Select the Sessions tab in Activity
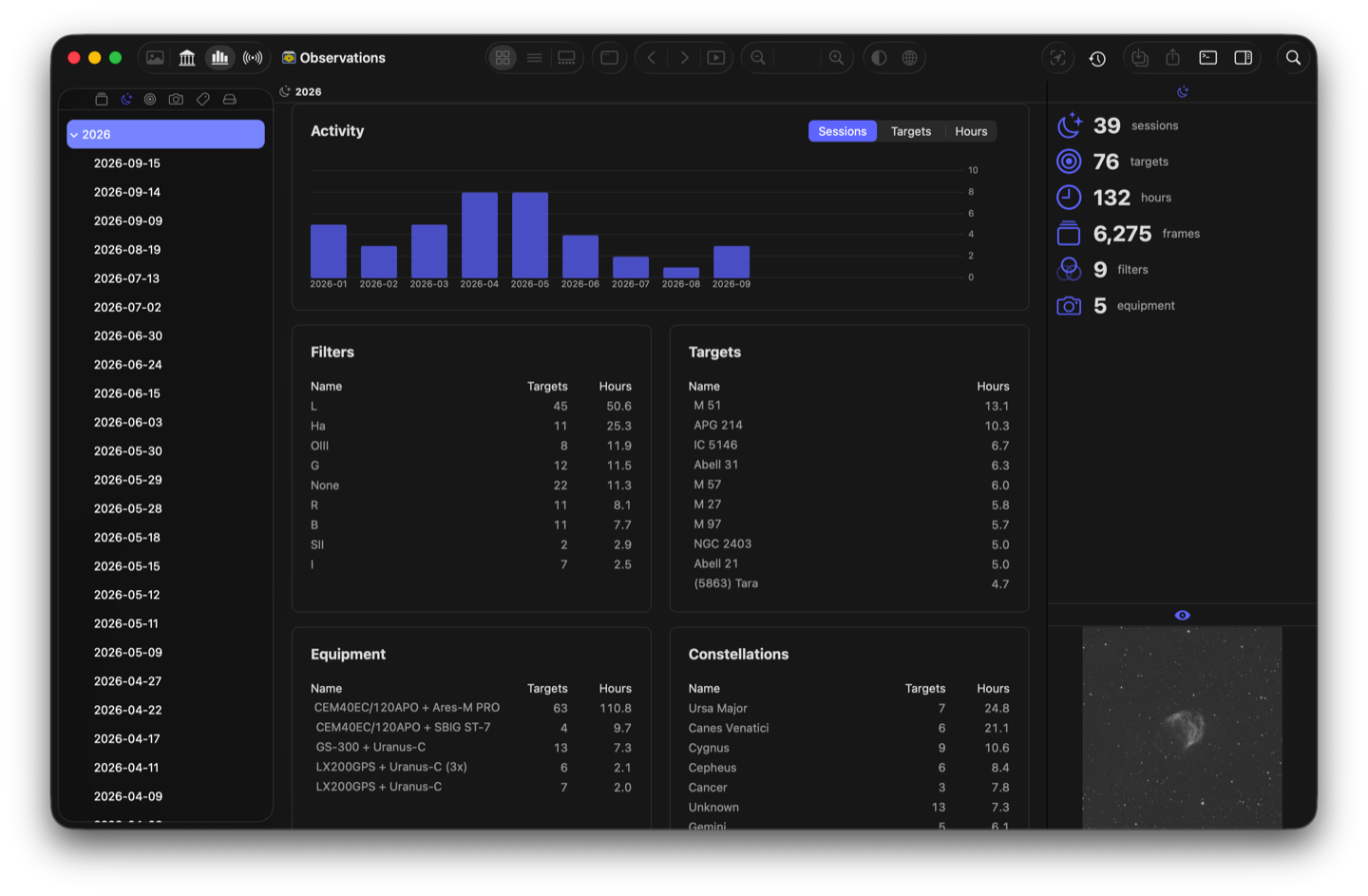 point(843,131)
